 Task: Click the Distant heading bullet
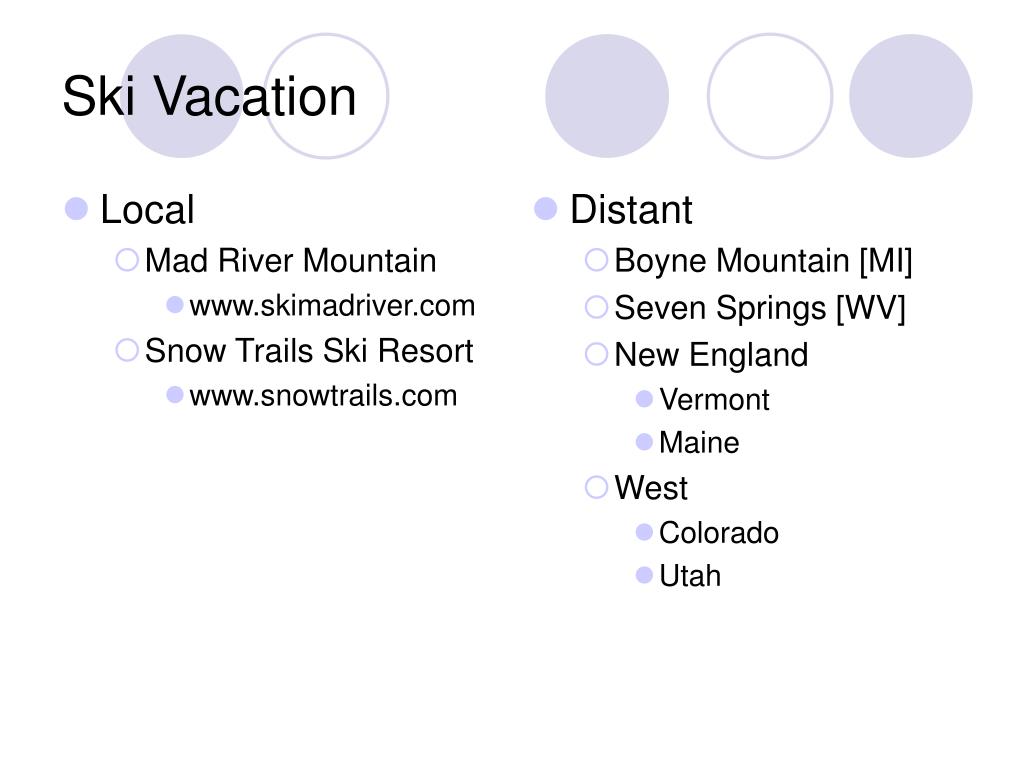point(545,209)
